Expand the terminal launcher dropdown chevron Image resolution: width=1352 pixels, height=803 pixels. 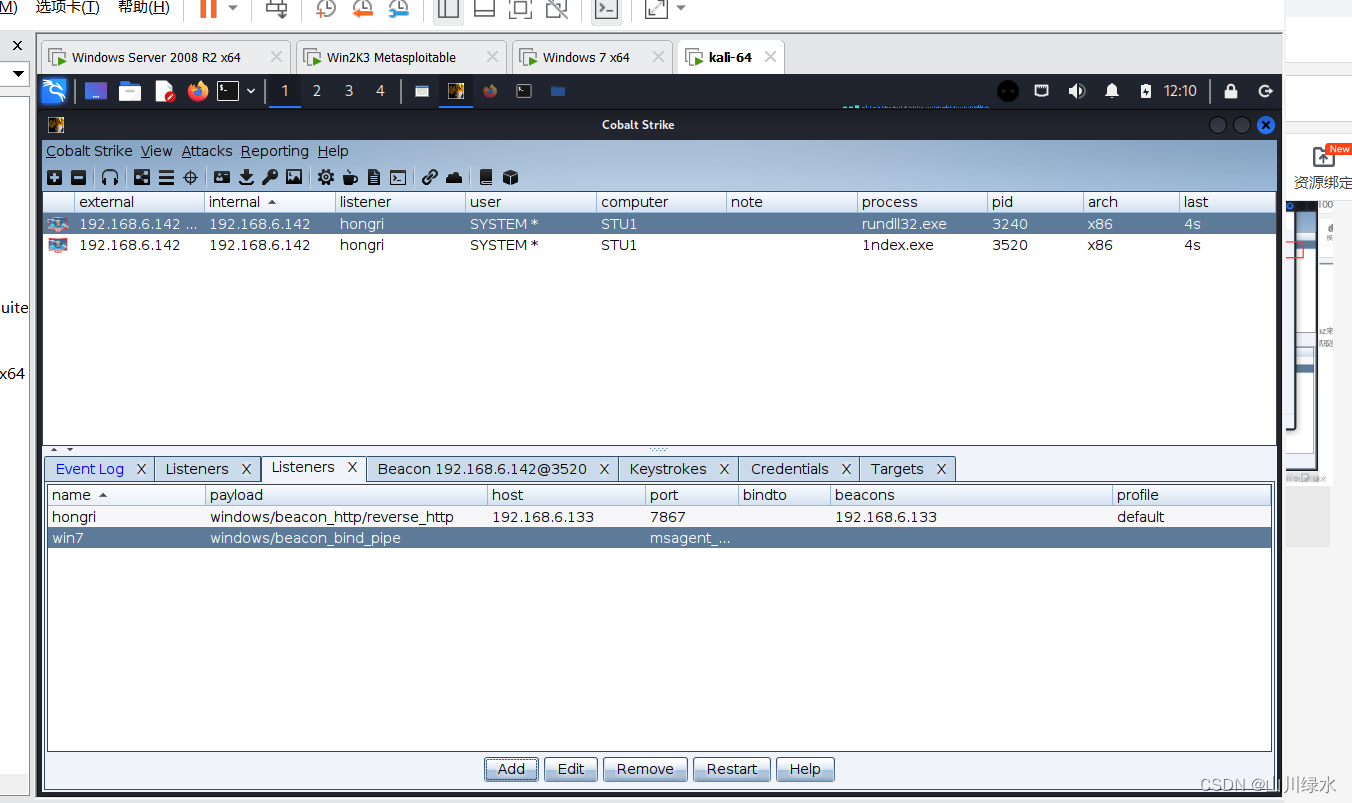(251, 91)
